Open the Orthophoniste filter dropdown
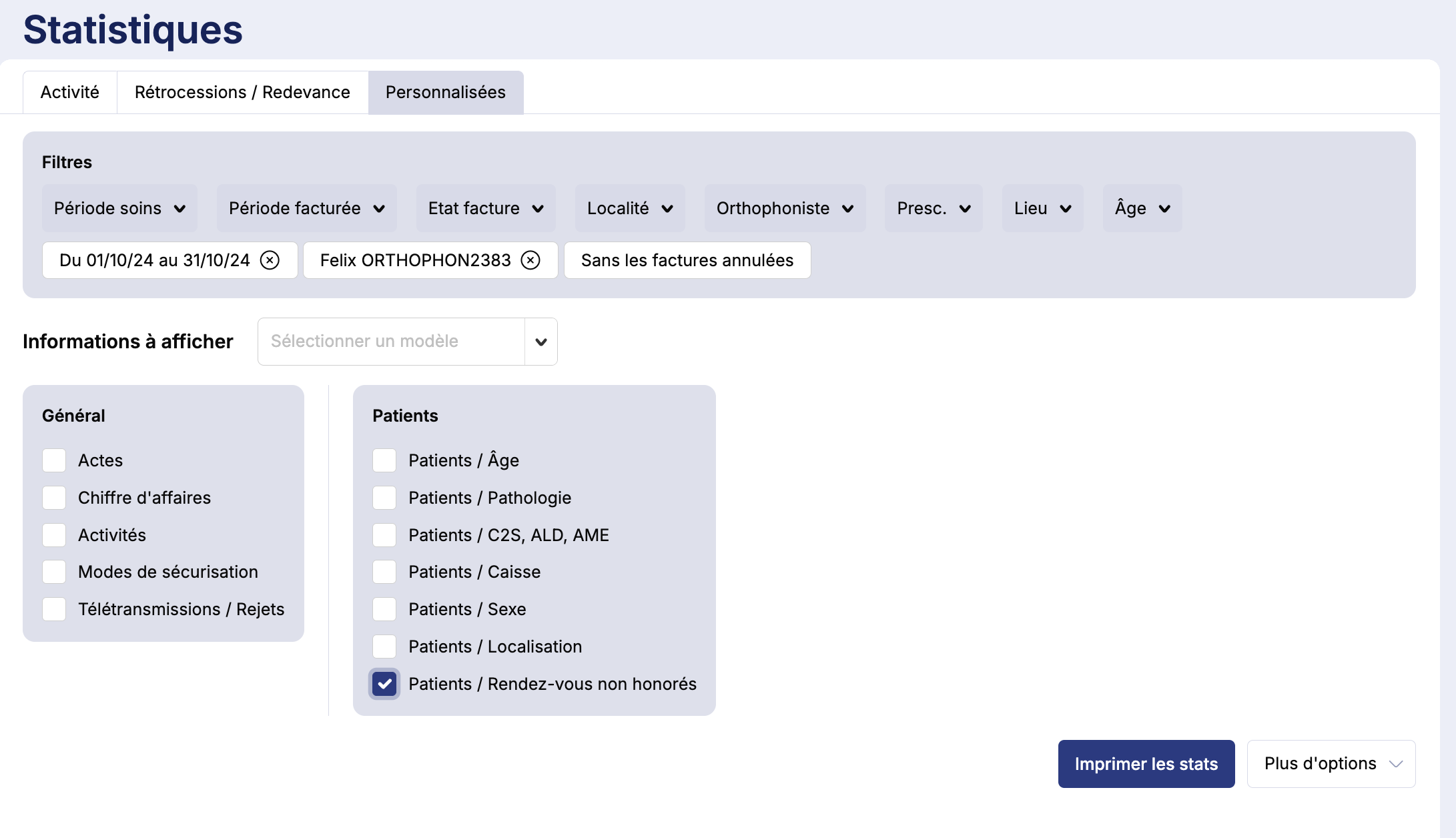 [785, 208]
